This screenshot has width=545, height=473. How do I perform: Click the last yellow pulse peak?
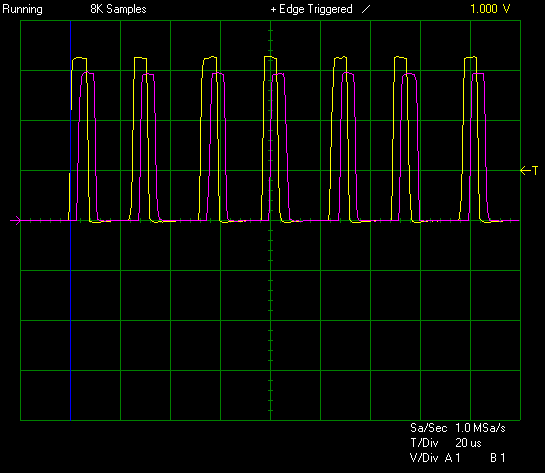(x=470, y=58)
